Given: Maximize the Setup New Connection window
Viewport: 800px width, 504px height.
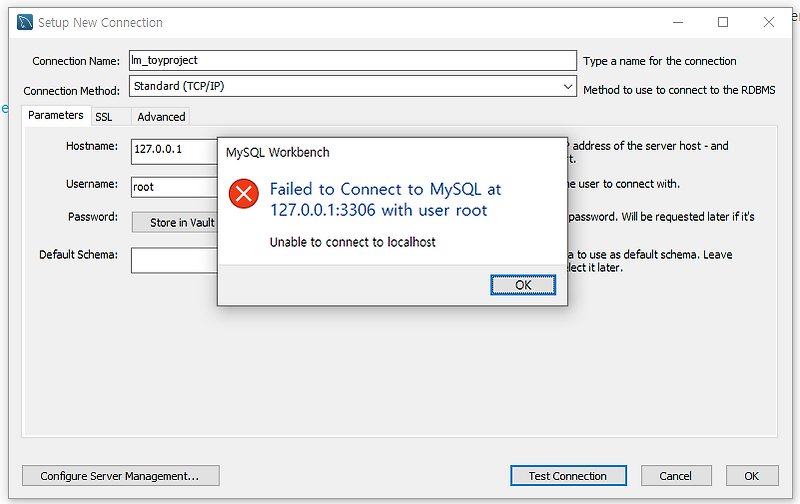Looking at the screenshot, I should click(723, 22).
